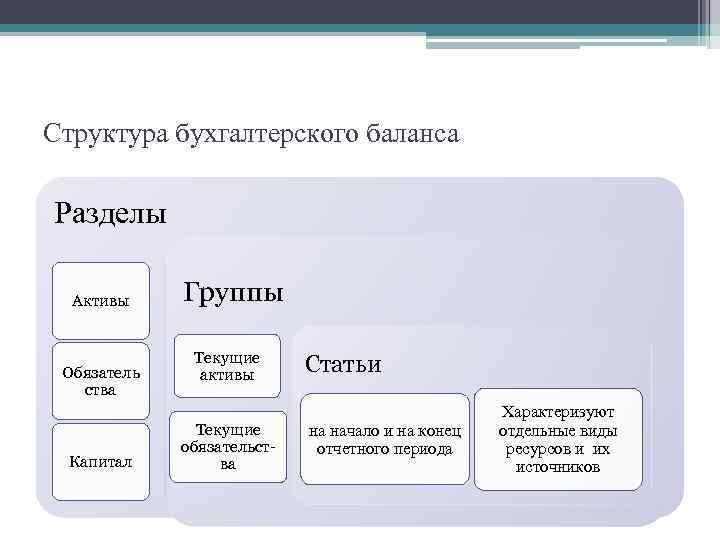Select the 'на начало и на конец отчетного периода' box
This screenshot has height=540, width=720.
click(385, 439)
